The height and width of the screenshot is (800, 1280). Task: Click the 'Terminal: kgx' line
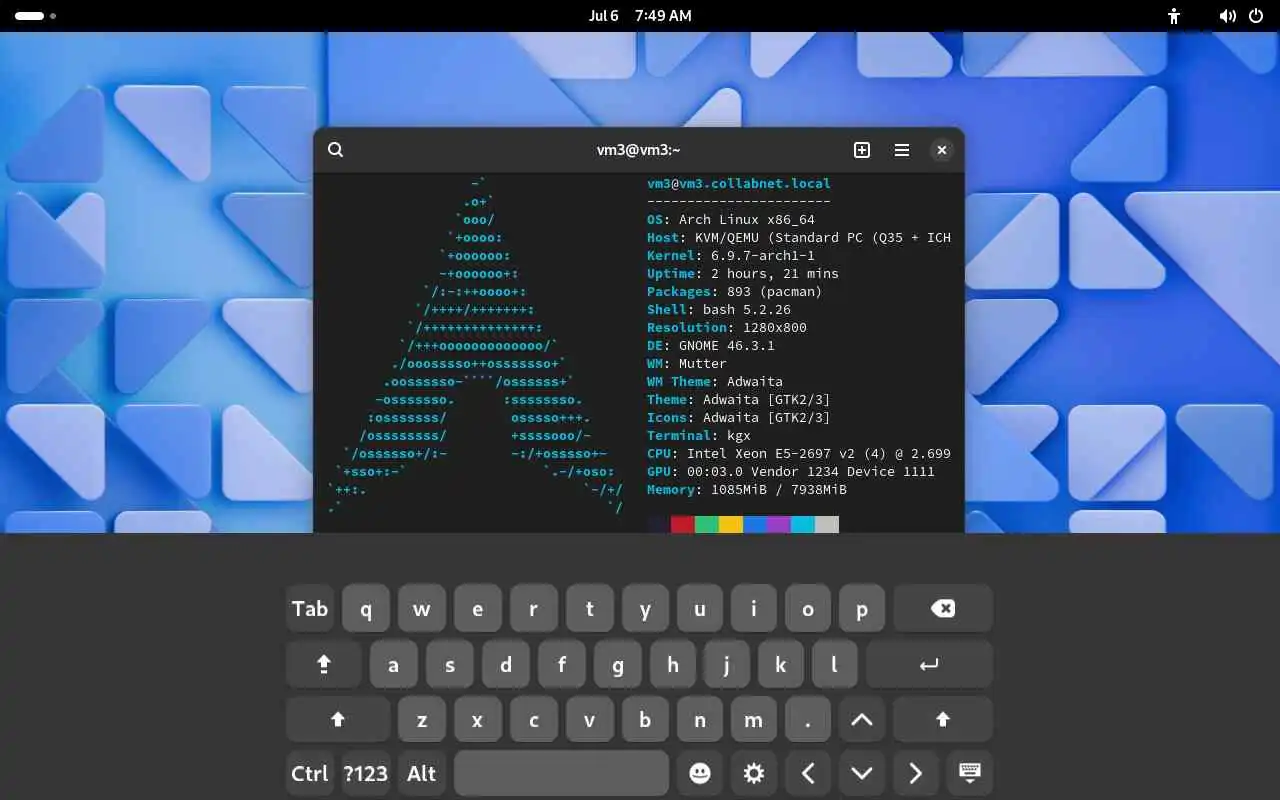(699, 435)
